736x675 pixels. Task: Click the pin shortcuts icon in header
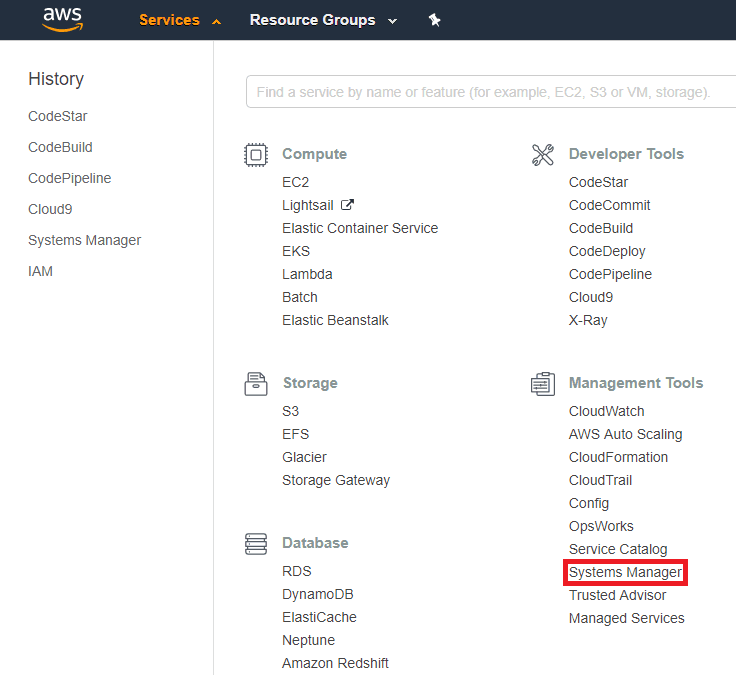point(434,20)
